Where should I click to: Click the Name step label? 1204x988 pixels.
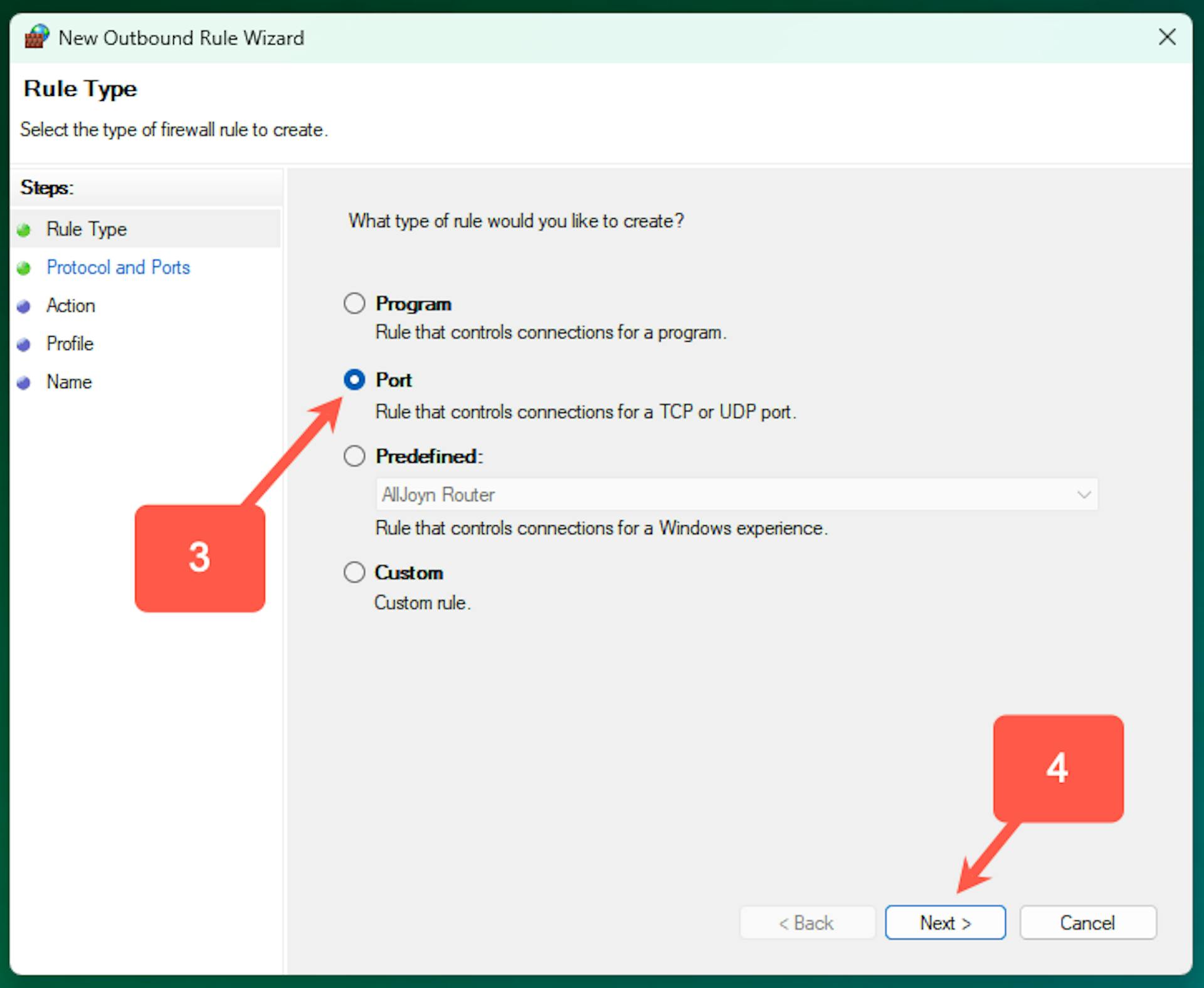pos(69,382)
